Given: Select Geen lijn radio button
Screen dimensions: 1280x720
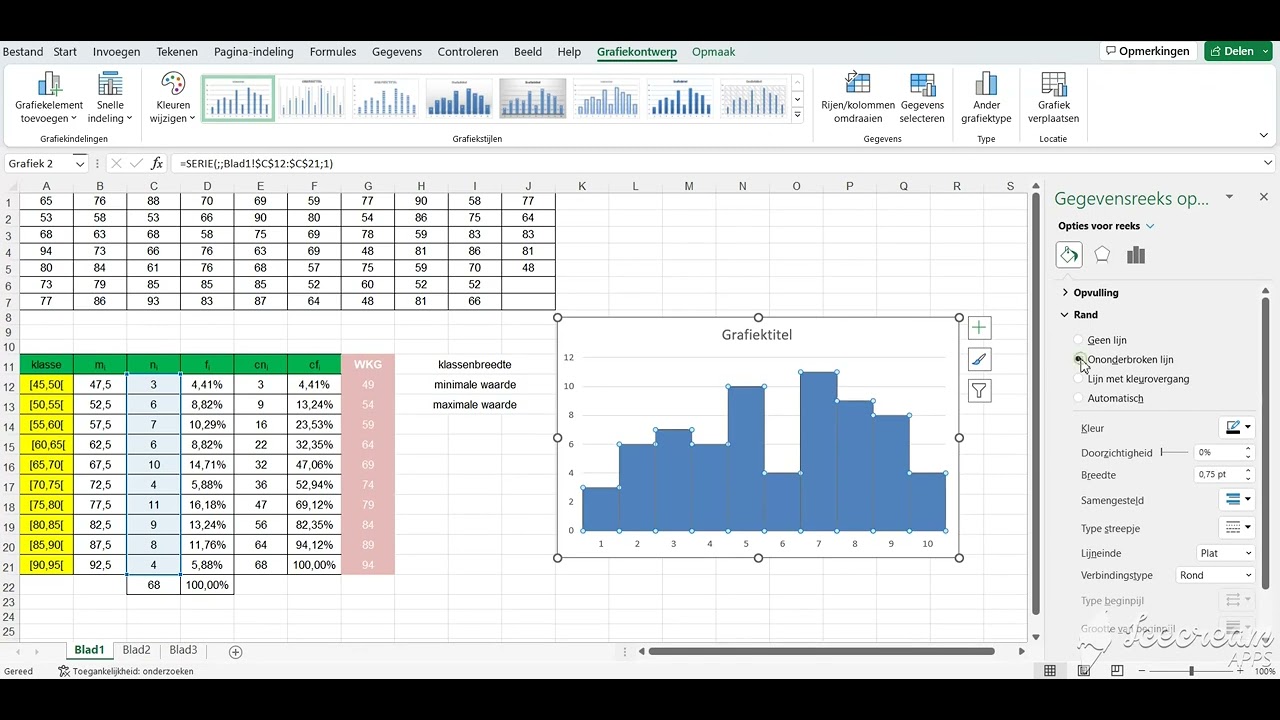Looking at the screenshot, I should pyautogui.click(x=1079, y=340).
